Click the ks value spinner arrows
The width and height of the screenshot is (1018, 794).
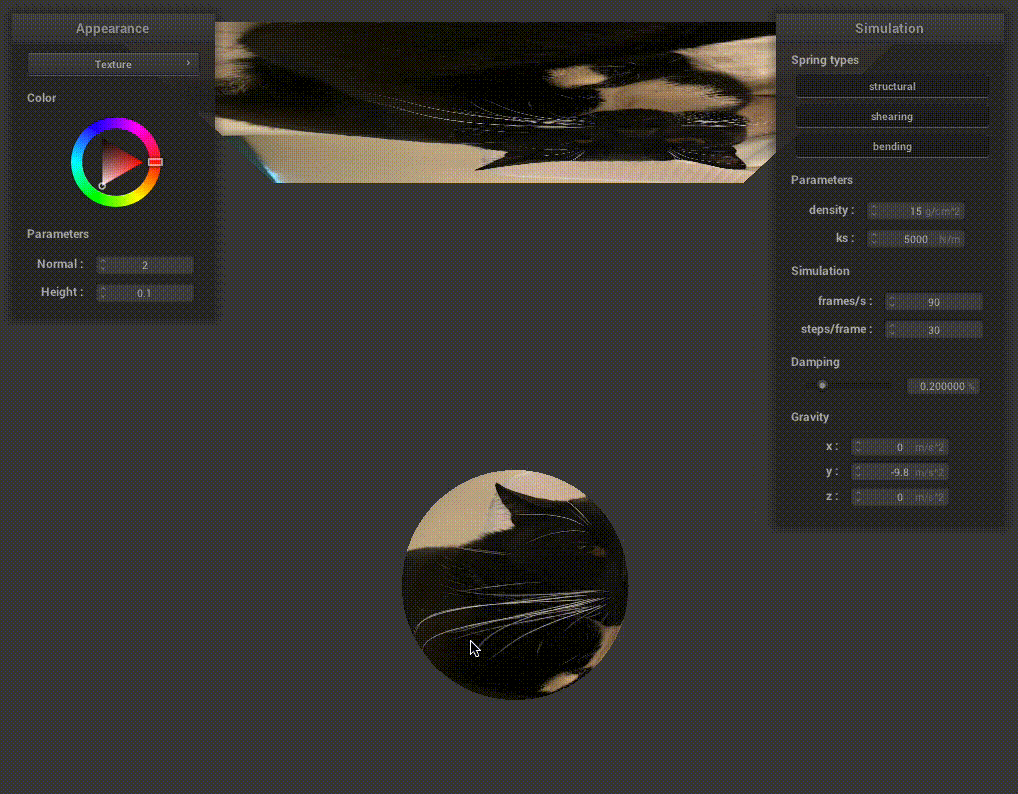click(873, 239)
